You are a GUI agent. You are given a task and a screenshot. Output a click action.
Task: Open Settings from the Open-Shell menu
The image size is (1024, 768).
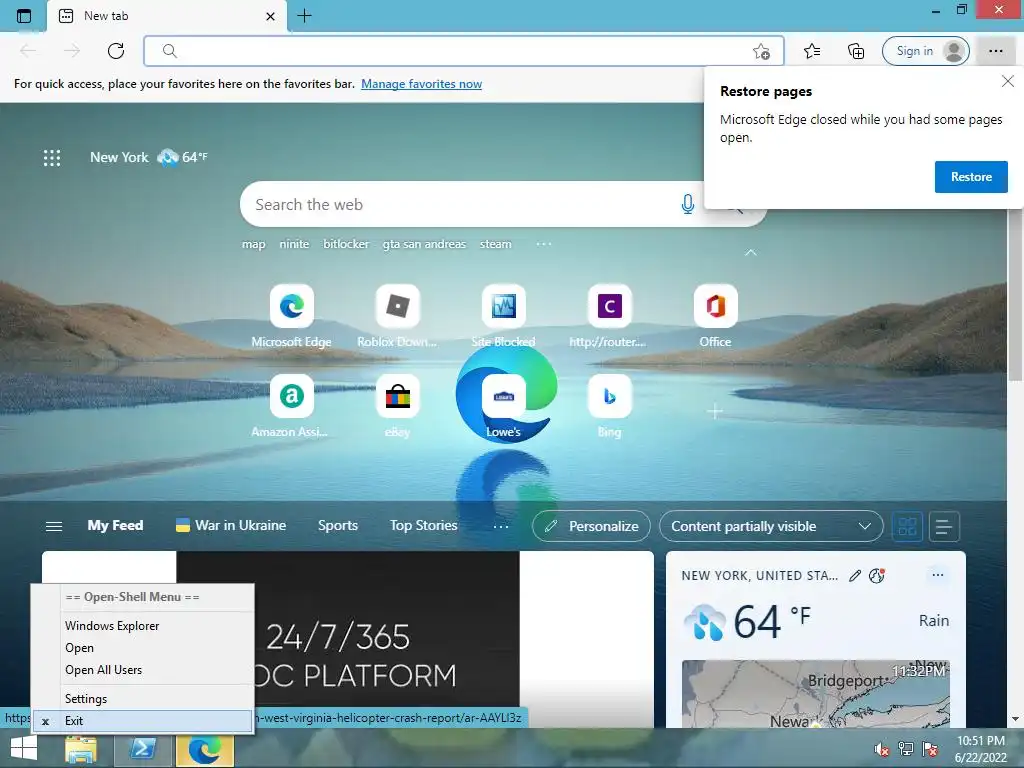click(143, 699)
